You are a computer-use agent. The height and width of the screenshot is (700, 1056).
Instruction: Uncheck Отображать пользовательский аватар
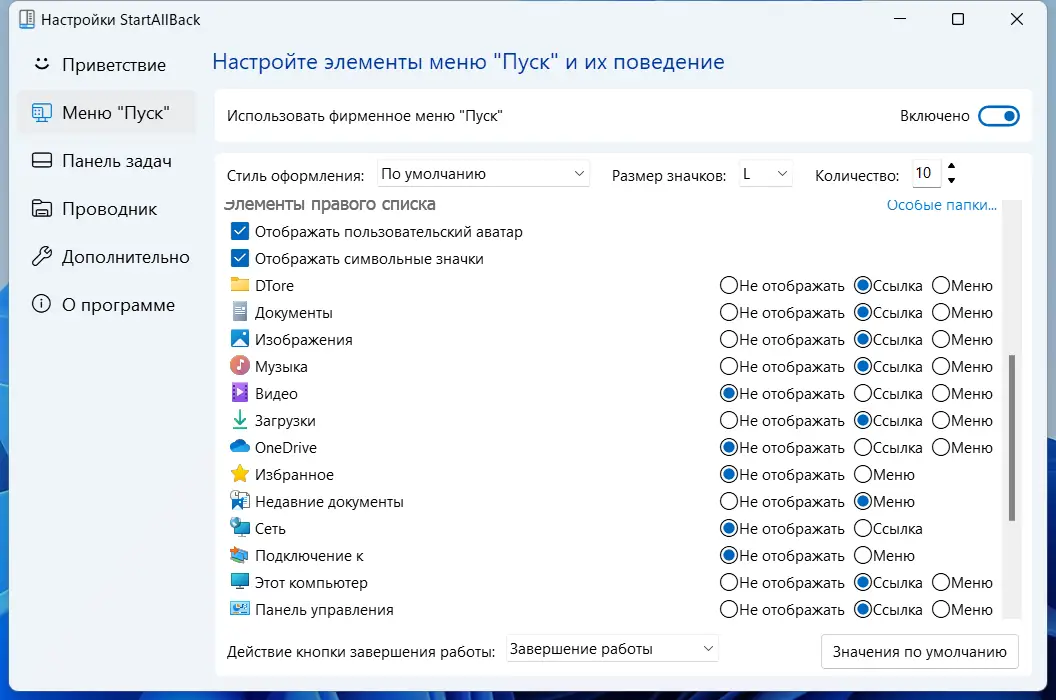point(240,232)
